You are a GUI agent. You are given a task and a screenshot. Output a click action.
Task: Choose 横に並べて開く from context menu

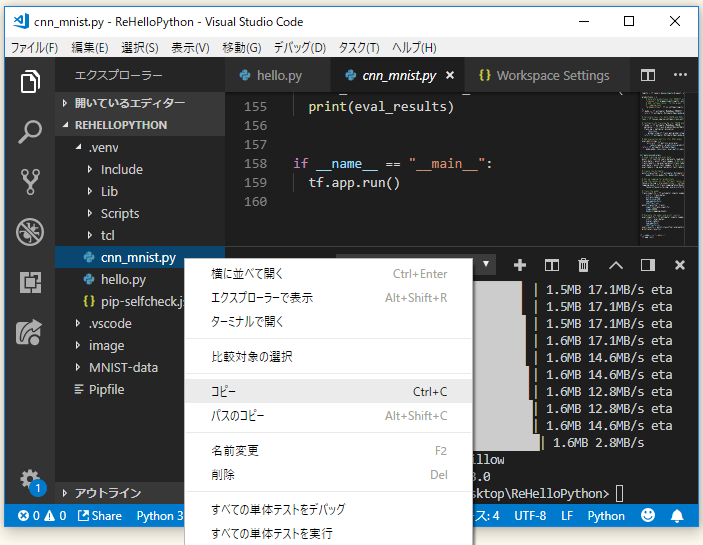[329, 274]
